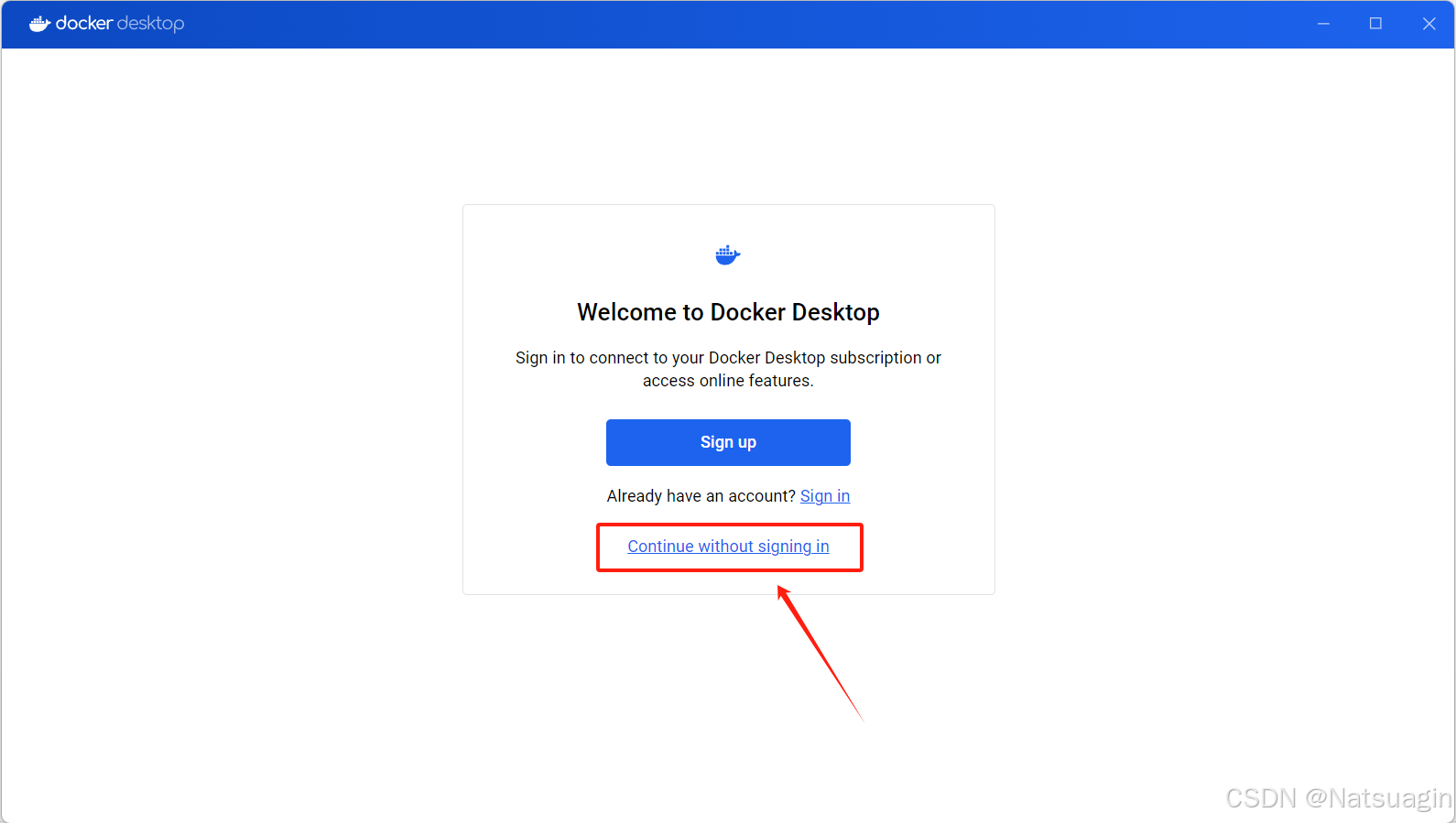Click the Docker whale icon in title bar
Viewport: 1456px width, 823px height.
[x=39, y=24]
